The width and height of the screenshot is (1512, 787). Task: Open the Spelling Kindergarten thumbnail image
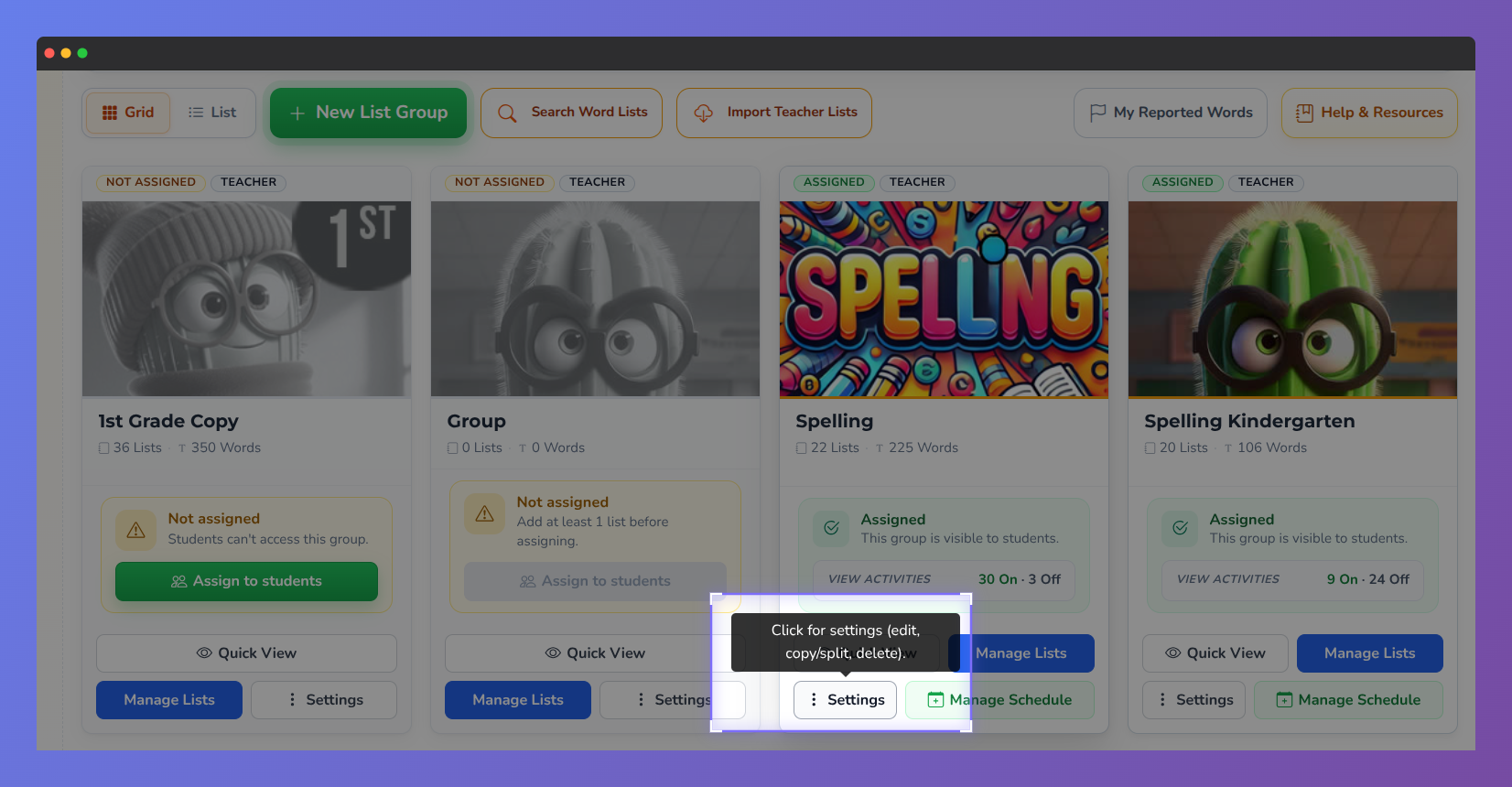click(x=1293, y=299)
